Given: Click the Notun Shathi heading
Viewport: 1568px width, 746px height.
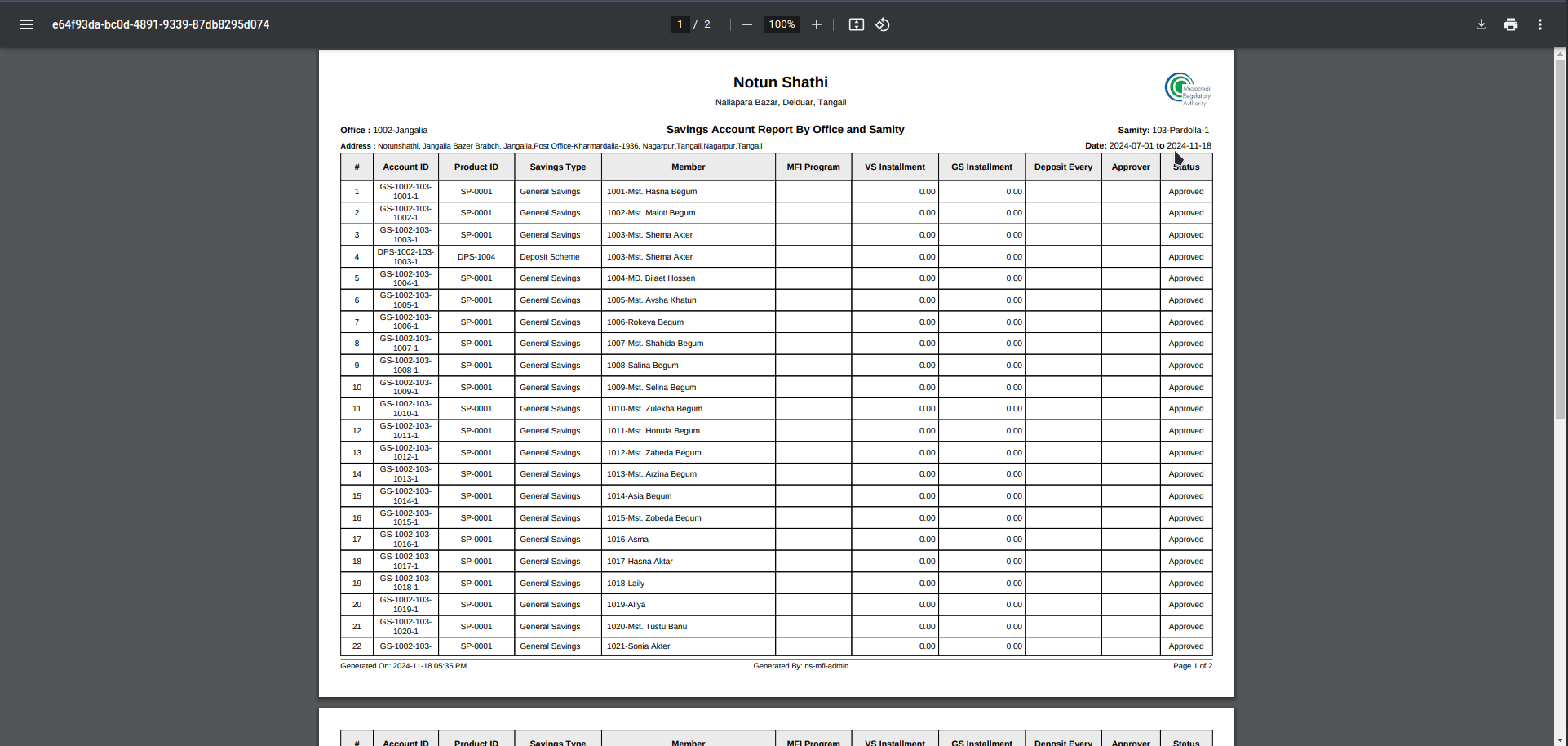Looking at the screenshot, I should coord(780,82).
